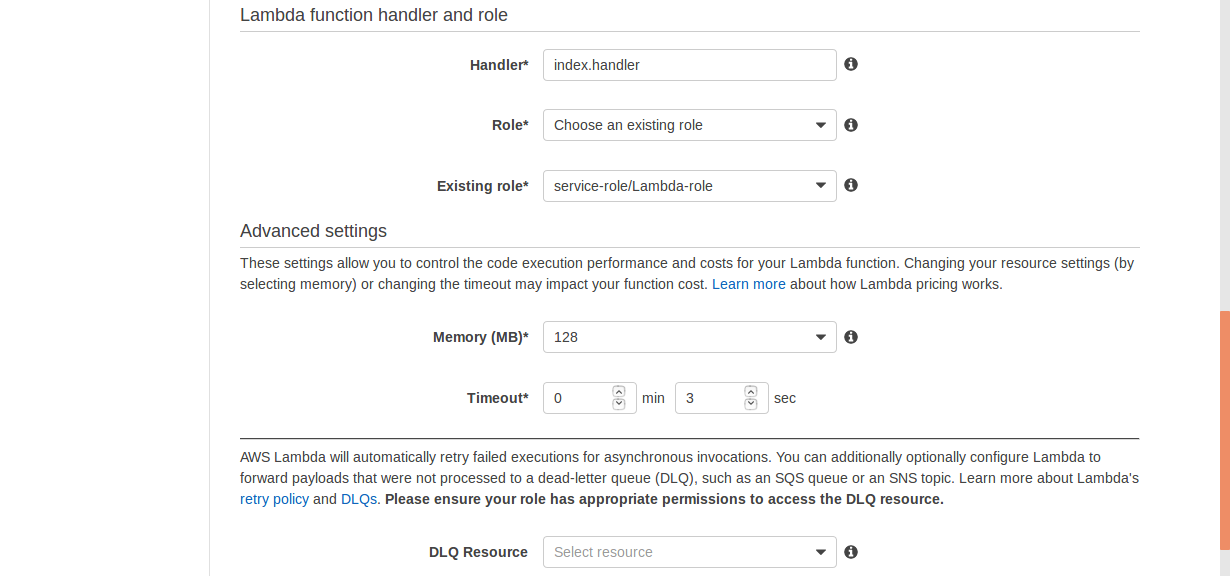Screen dimensions: 1230x576
Task: Open the Role dropdown menu
Action: [x=689, y=125]
